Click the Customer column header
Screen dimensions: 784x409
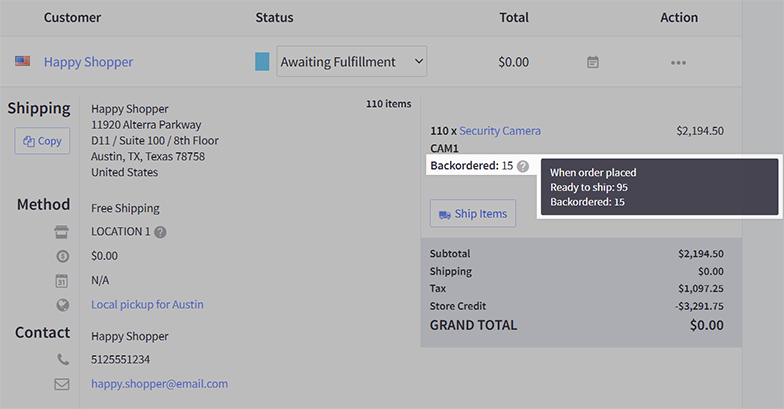coord(72,18)
